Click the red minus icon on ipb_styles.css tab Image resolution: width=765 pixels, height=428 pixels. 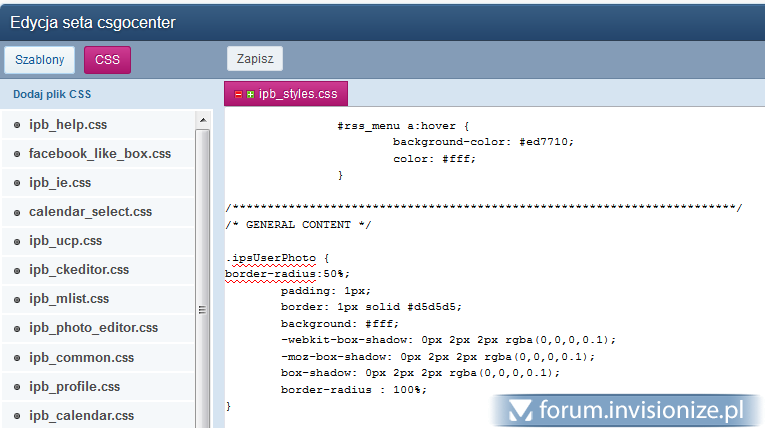238,95
